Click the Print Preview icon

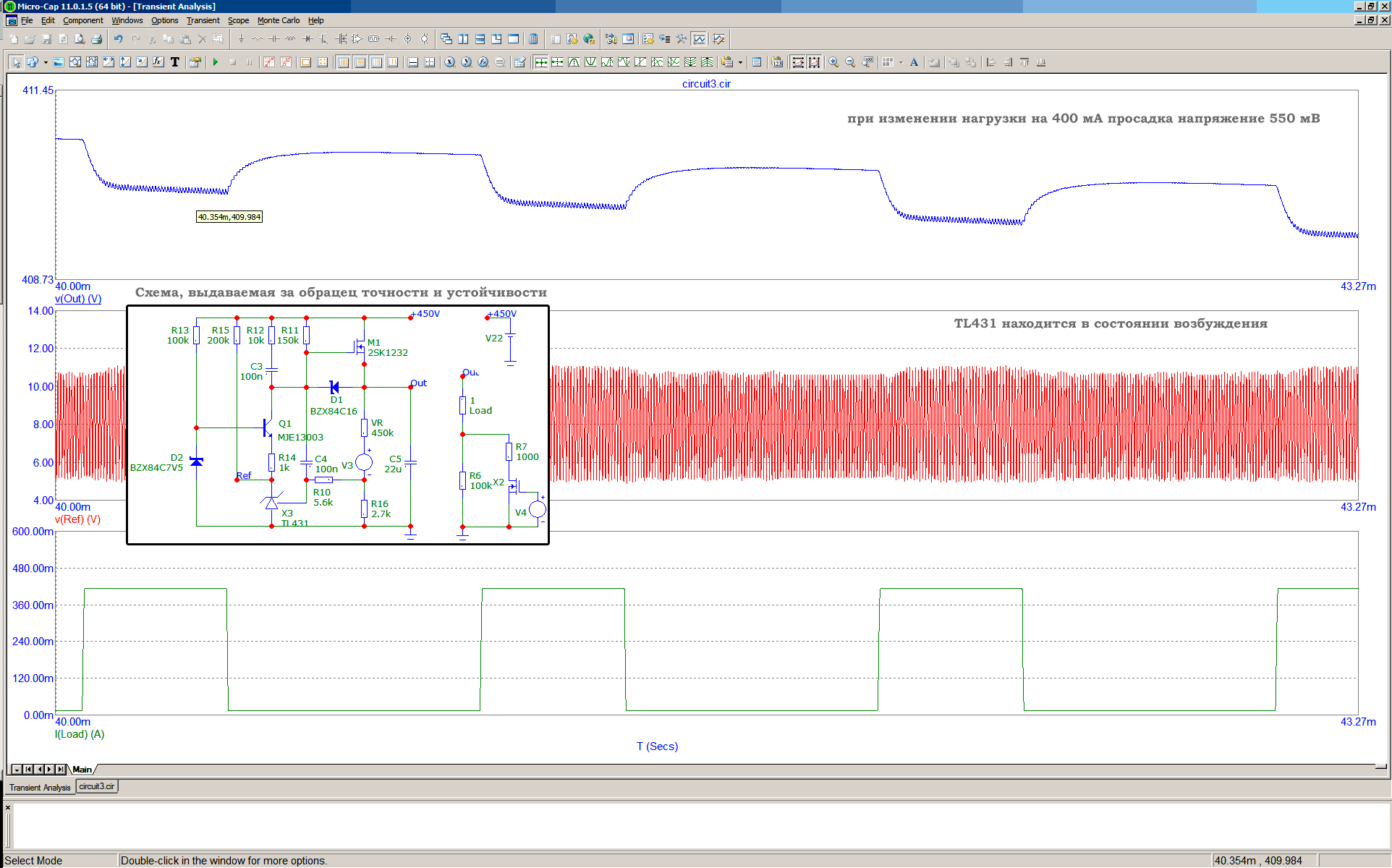point(80,39)
